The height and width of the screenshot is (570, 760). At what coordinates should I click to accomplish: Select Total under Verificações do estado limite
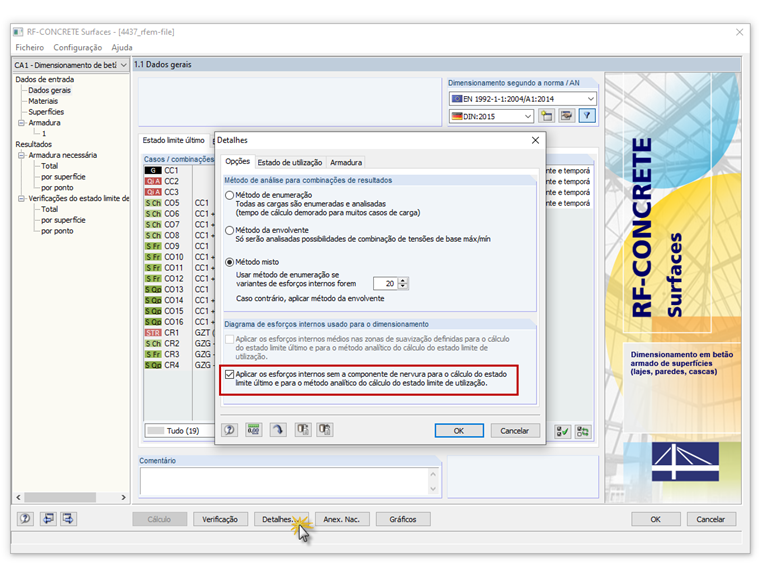(49, 209)
